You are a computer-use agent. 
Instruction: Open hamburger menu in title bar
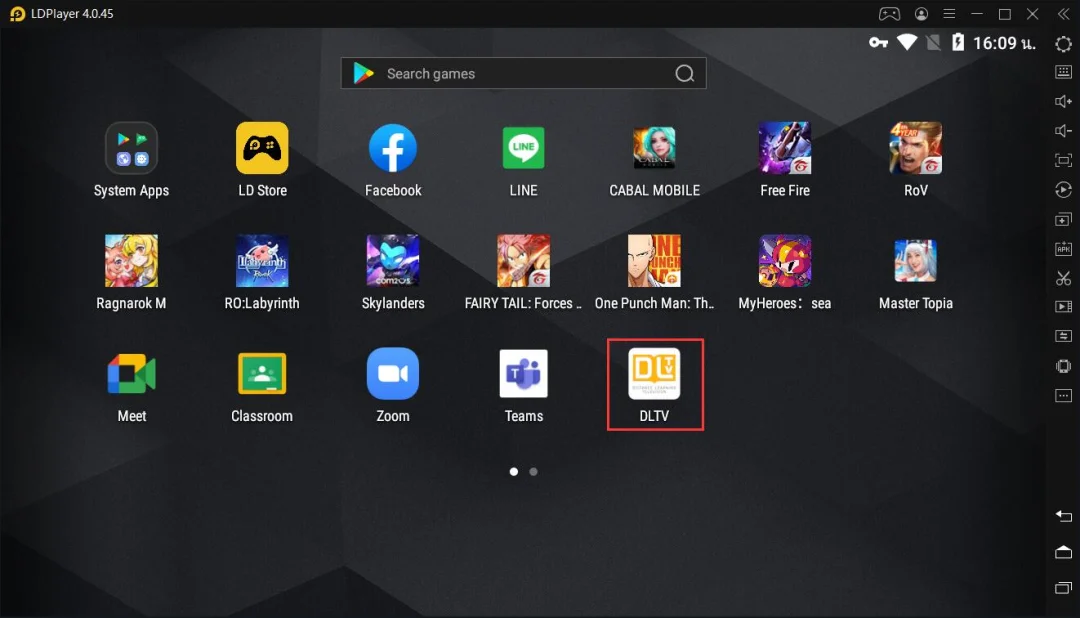(x=949, y=14)
